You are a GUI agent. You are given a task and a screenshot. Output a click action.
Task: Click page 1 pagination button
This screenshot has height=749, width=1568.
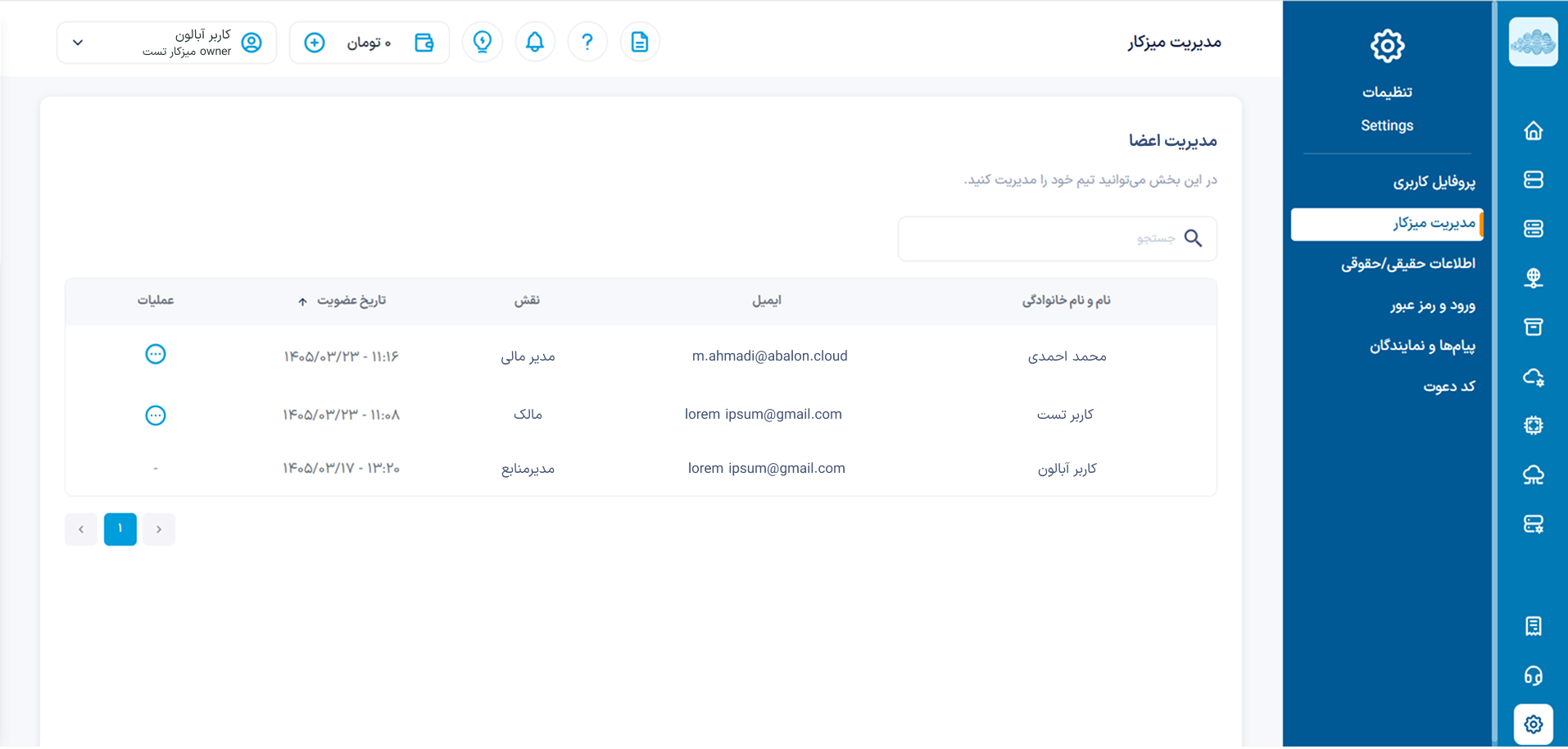point(120,529)
